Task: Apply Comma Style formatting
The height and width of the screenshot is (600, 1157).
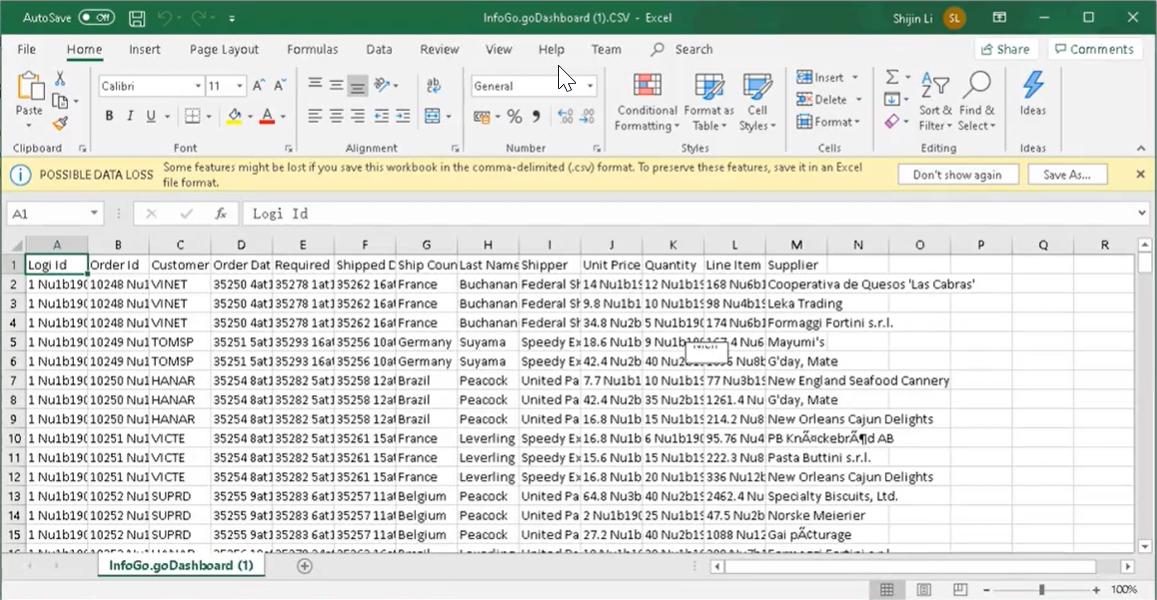Action: (536, 117)
